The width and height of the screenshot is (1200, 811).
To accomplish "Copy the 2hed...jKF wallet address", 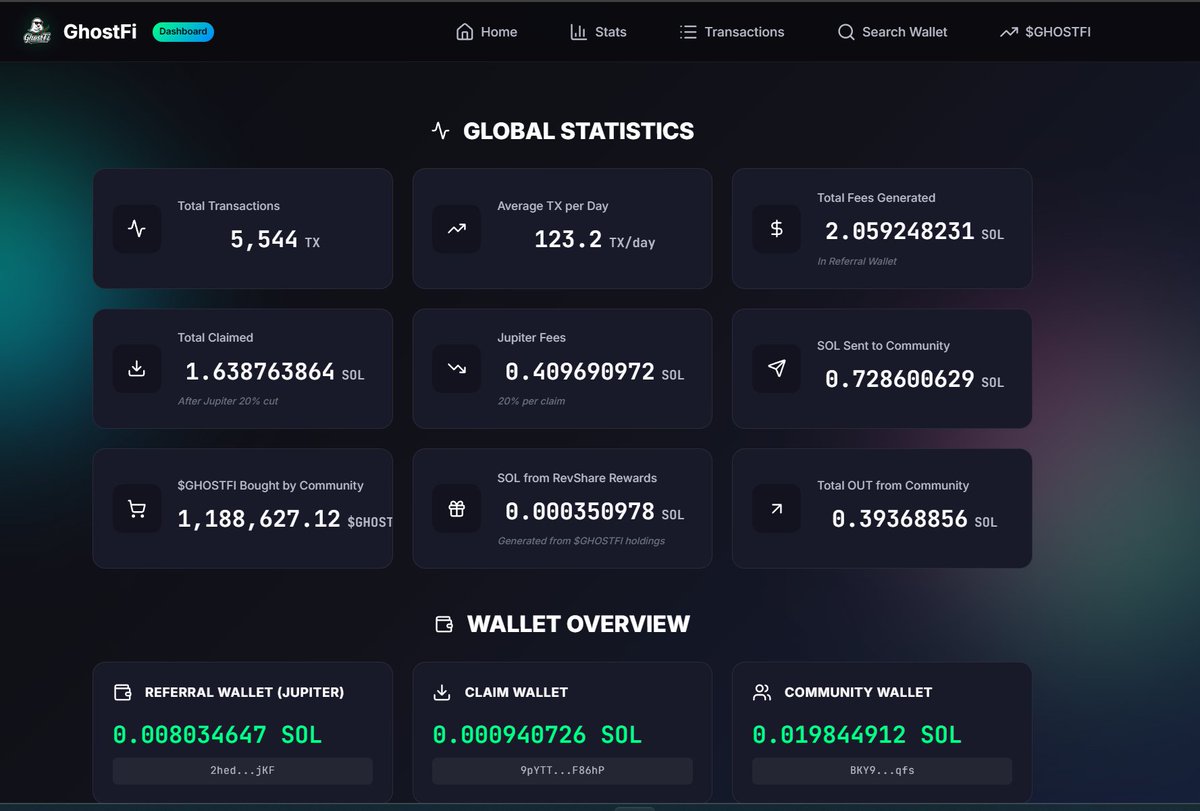I will click(x=243, y=771).
